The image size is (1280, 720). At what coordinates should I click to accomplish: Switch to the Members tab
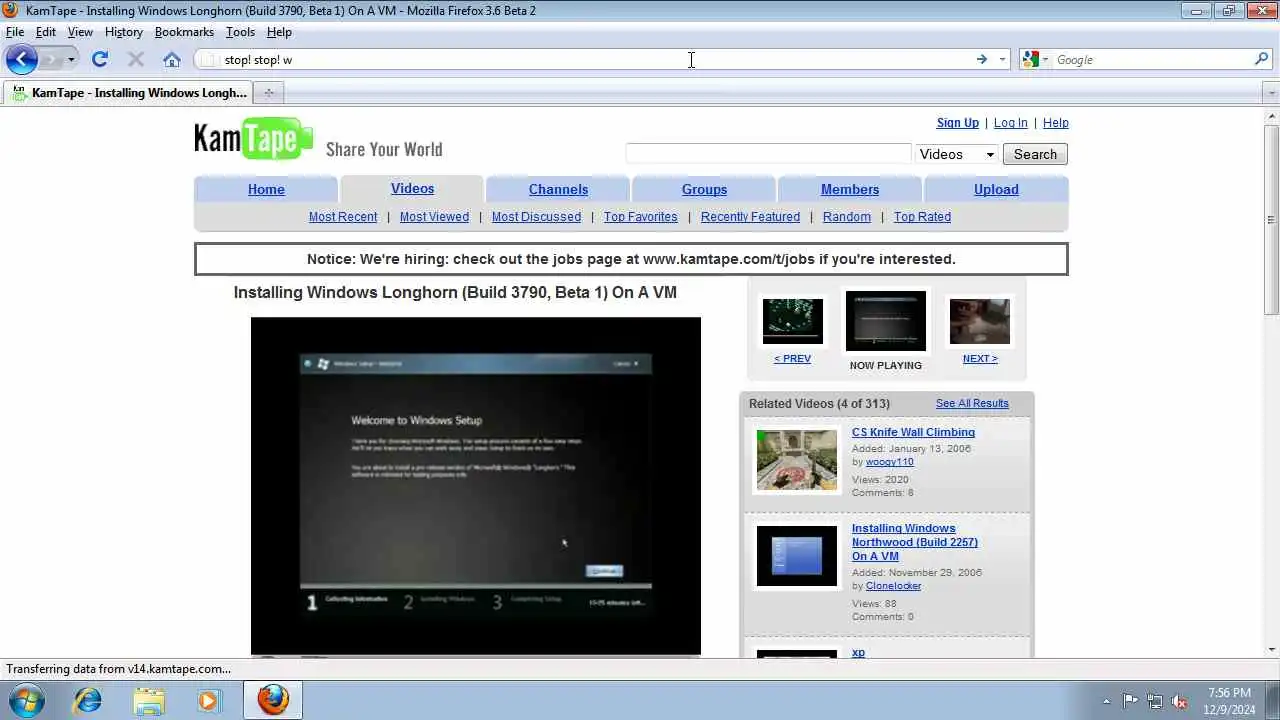850,189
